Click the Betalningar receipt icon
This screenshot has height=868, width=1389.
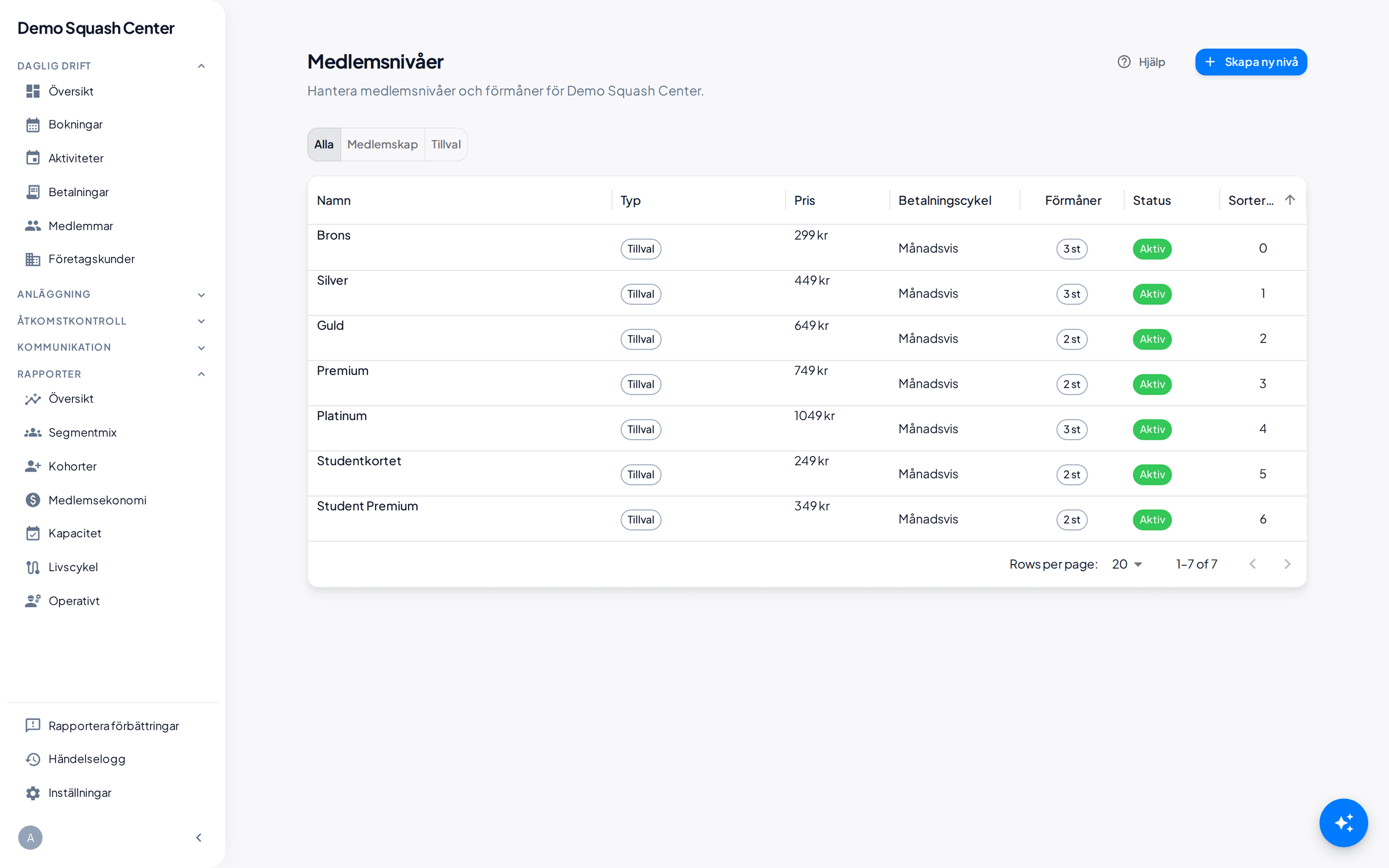click(x=33, y=192)
